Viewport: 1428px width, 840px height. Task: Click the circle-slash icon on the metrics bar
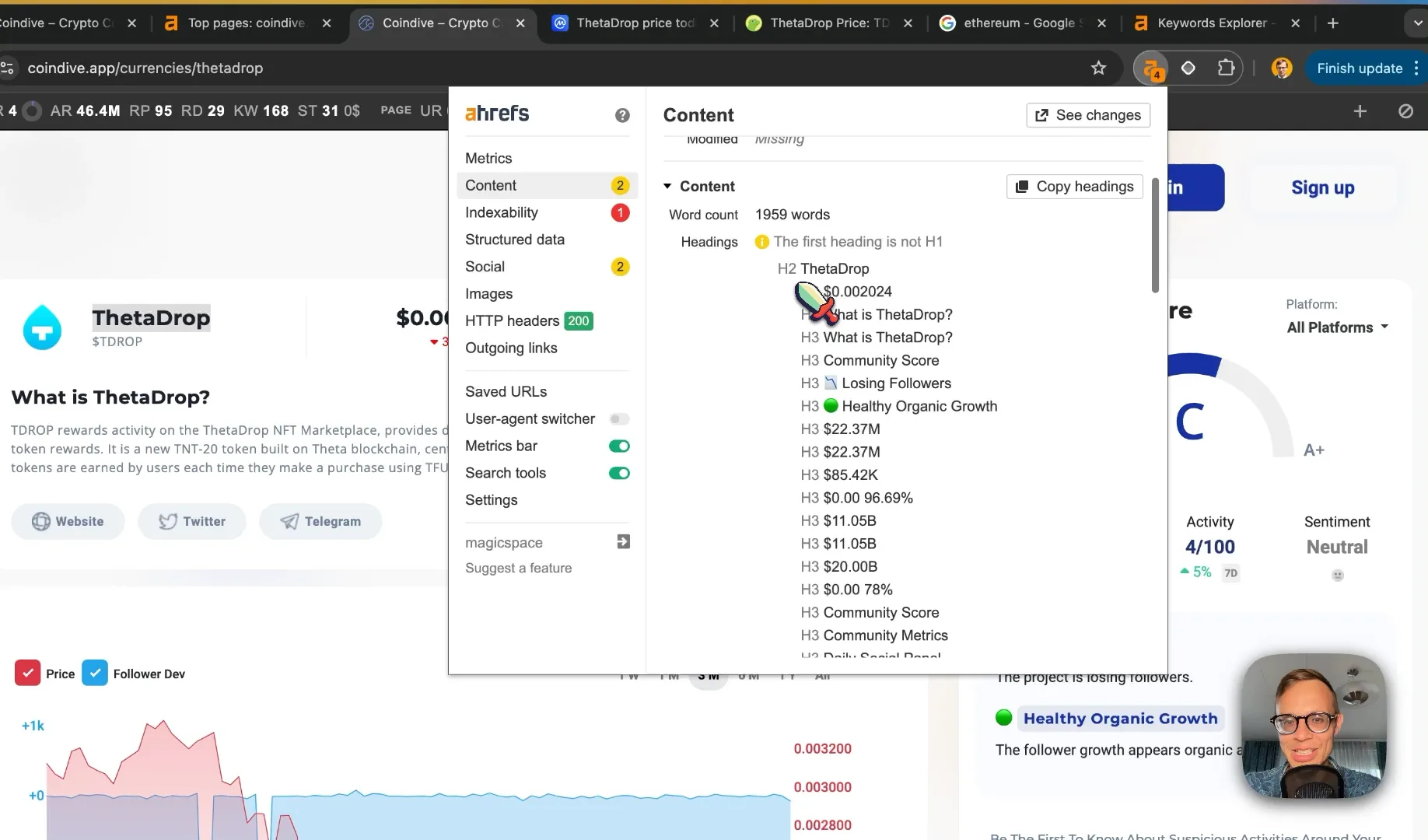tap(1405, 111)
